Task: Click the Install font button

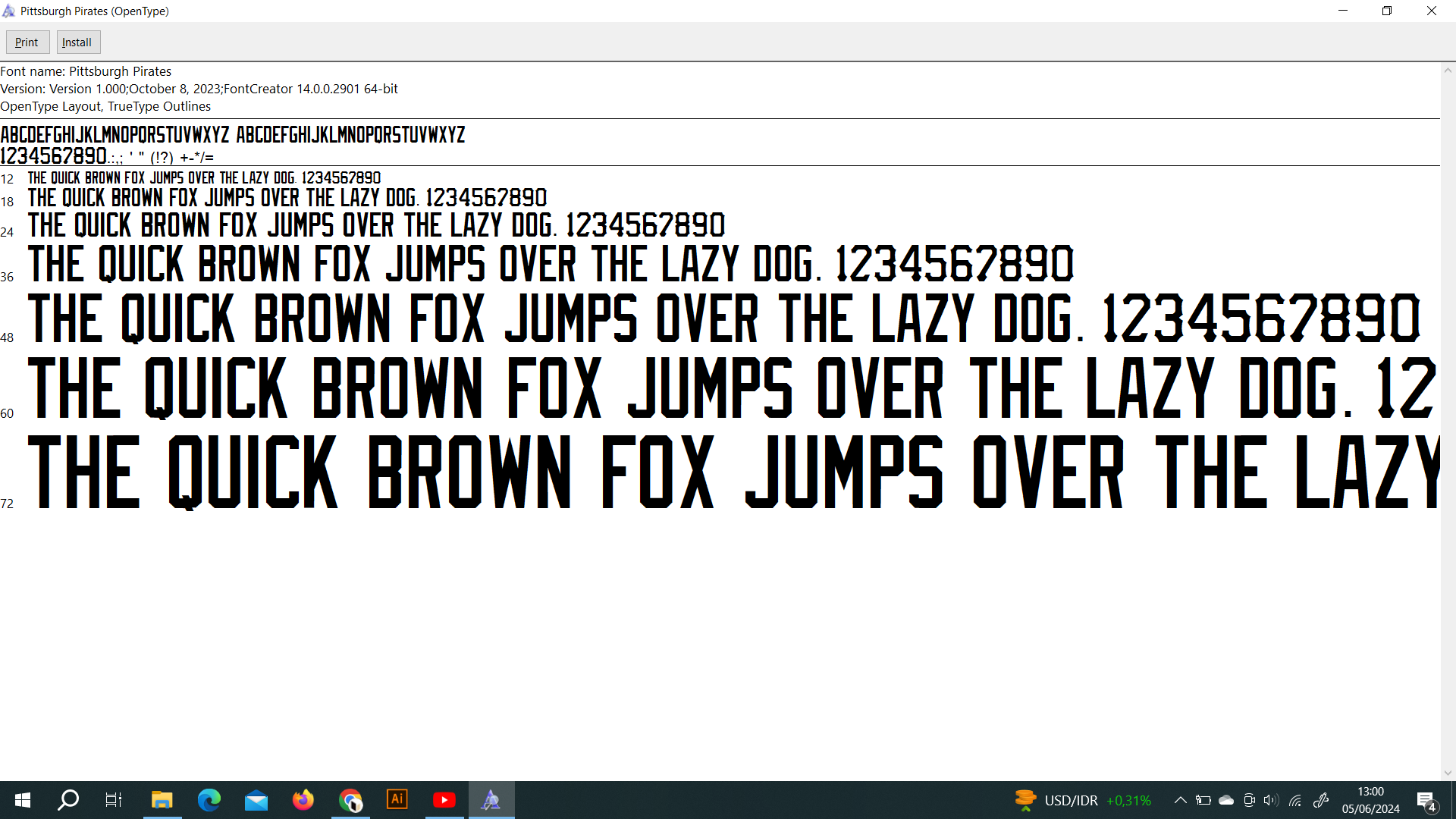Action: click(x=77, y=42)
